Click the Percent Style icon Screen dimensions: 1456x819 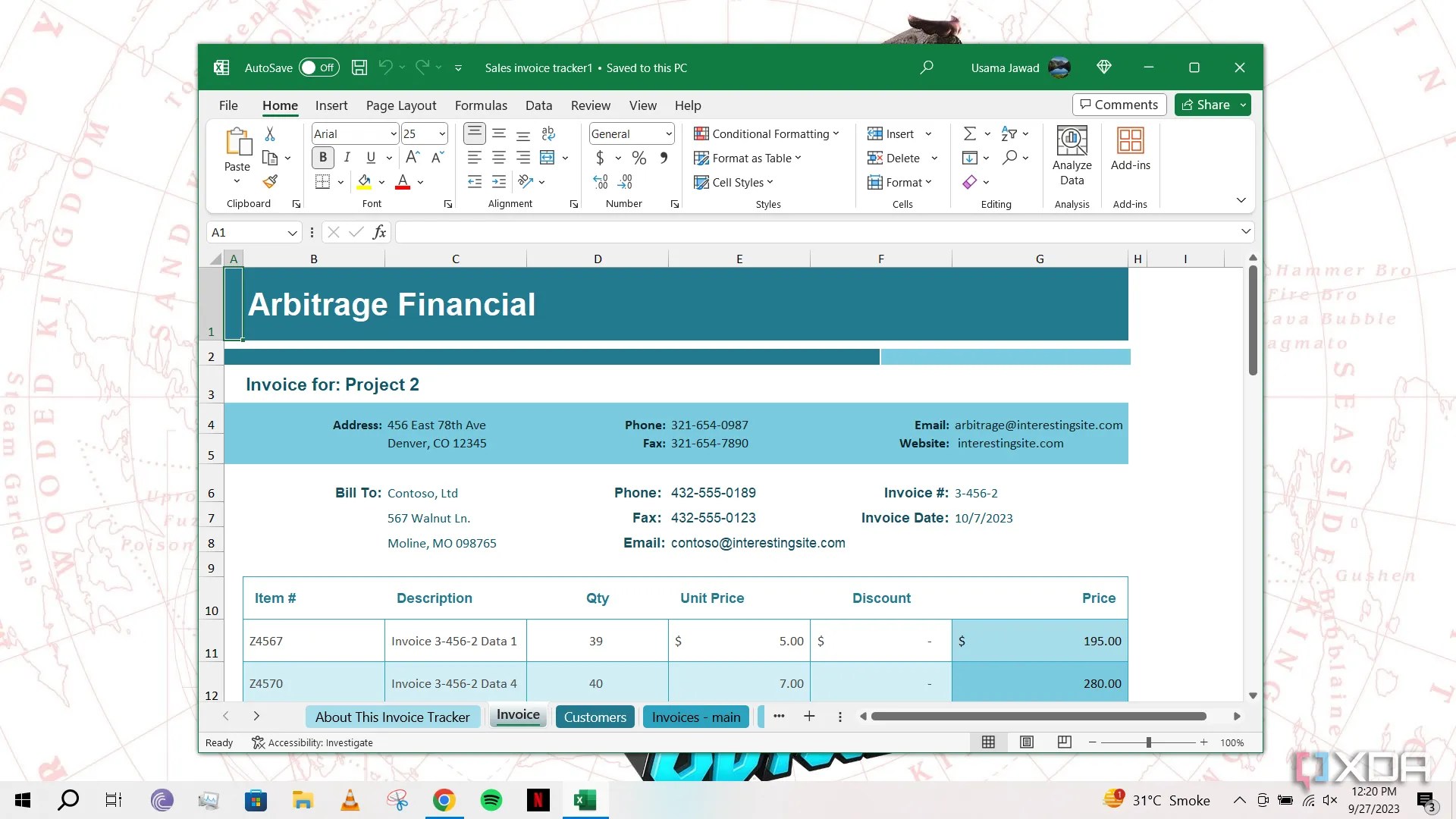[639, 158]
